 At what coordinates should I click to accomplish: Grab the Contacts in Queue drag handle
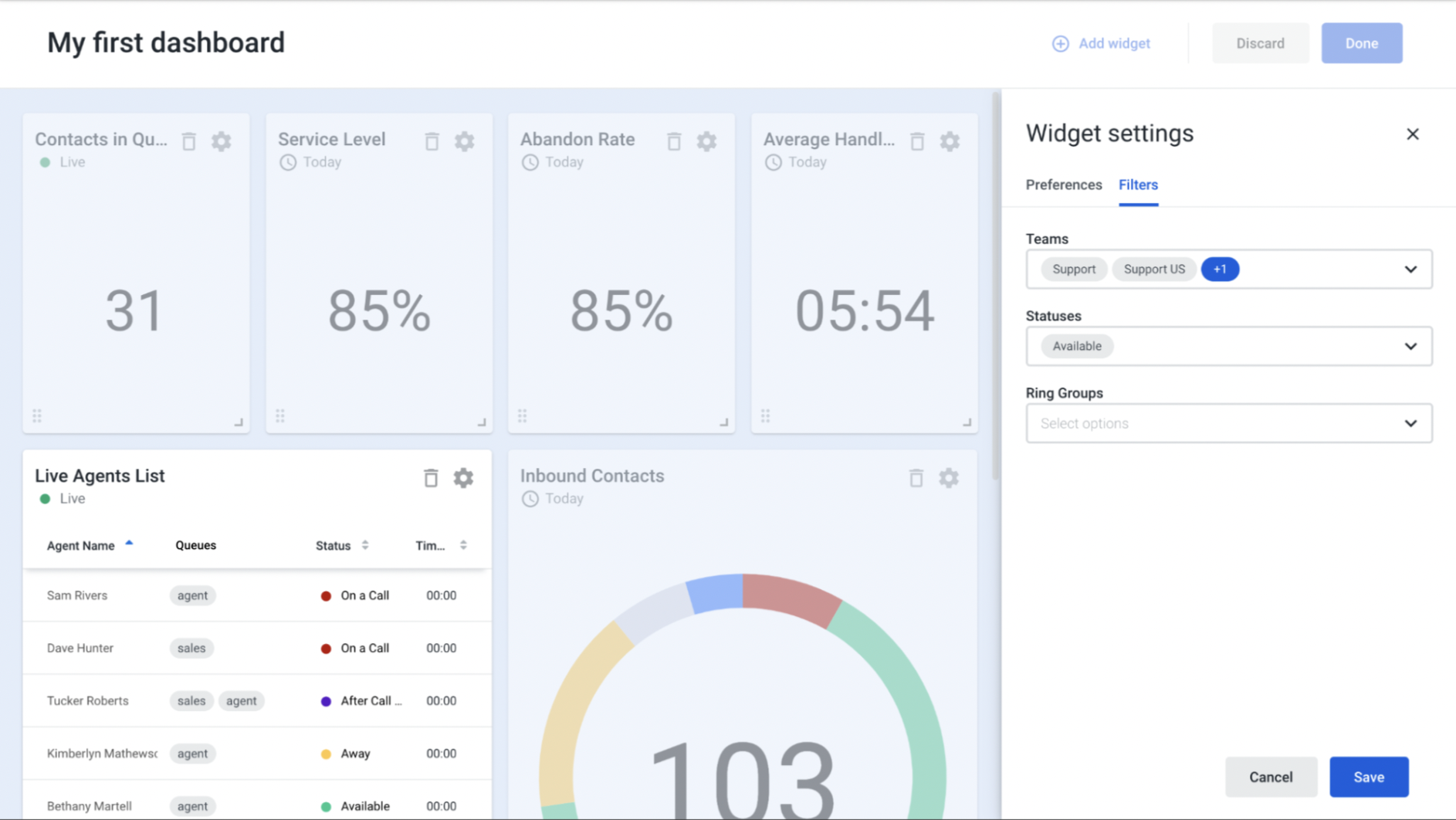coord(37,416)
